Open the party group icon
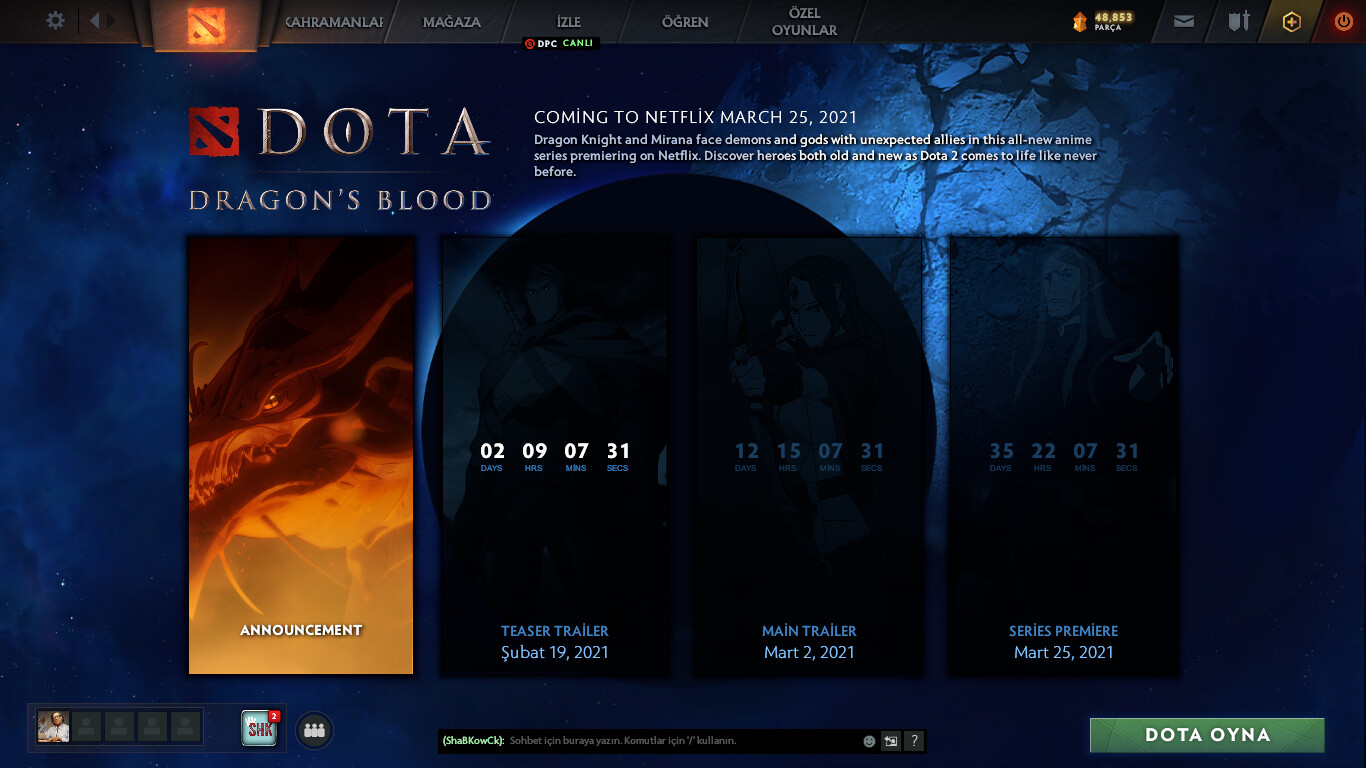1366x768 pixels. (x=314, y=730)
